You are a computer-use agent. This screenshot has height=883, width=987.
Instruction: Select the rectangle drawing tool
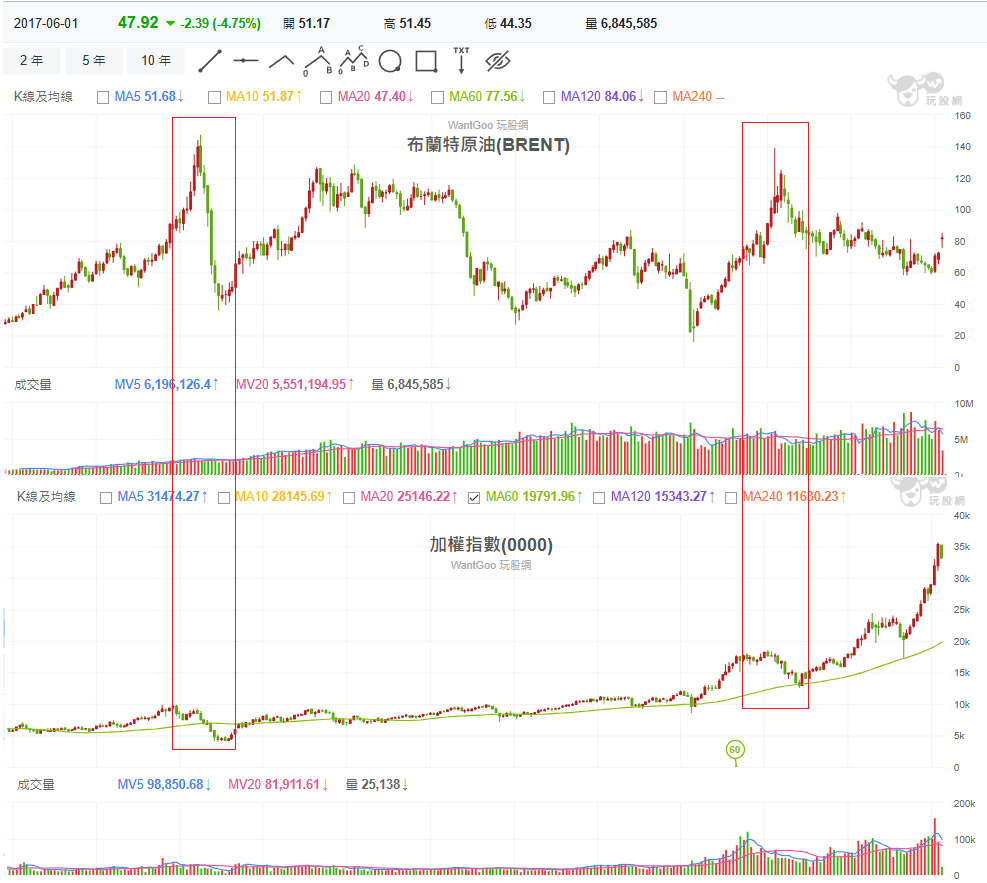pyautogui.click(x=426, y=61)
